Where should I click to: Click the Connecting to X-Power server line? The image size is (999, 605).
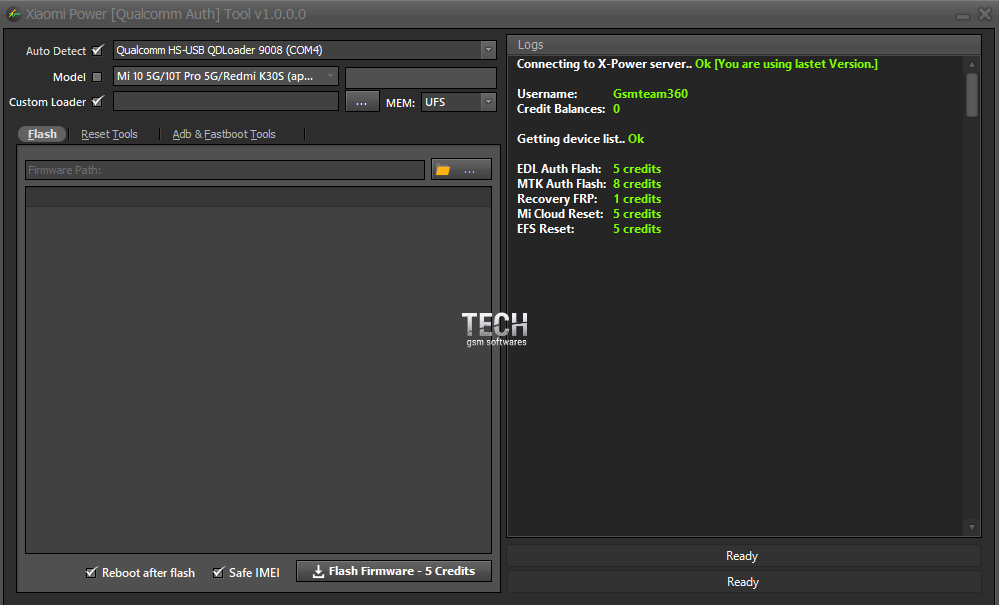(697, 64)
